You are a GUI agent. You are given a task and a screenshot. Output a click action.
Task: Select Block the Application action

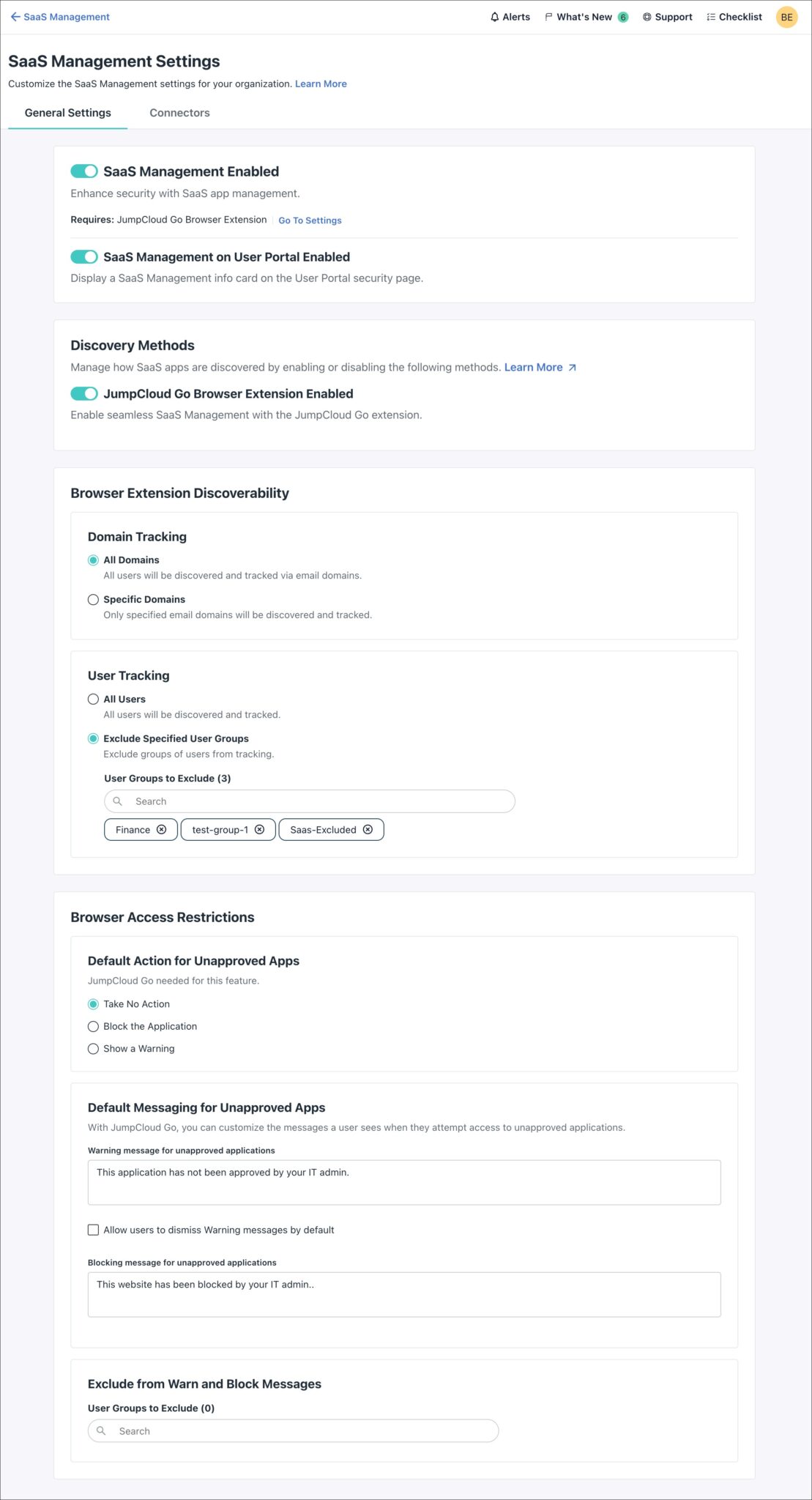click(x=93, y=1026)
